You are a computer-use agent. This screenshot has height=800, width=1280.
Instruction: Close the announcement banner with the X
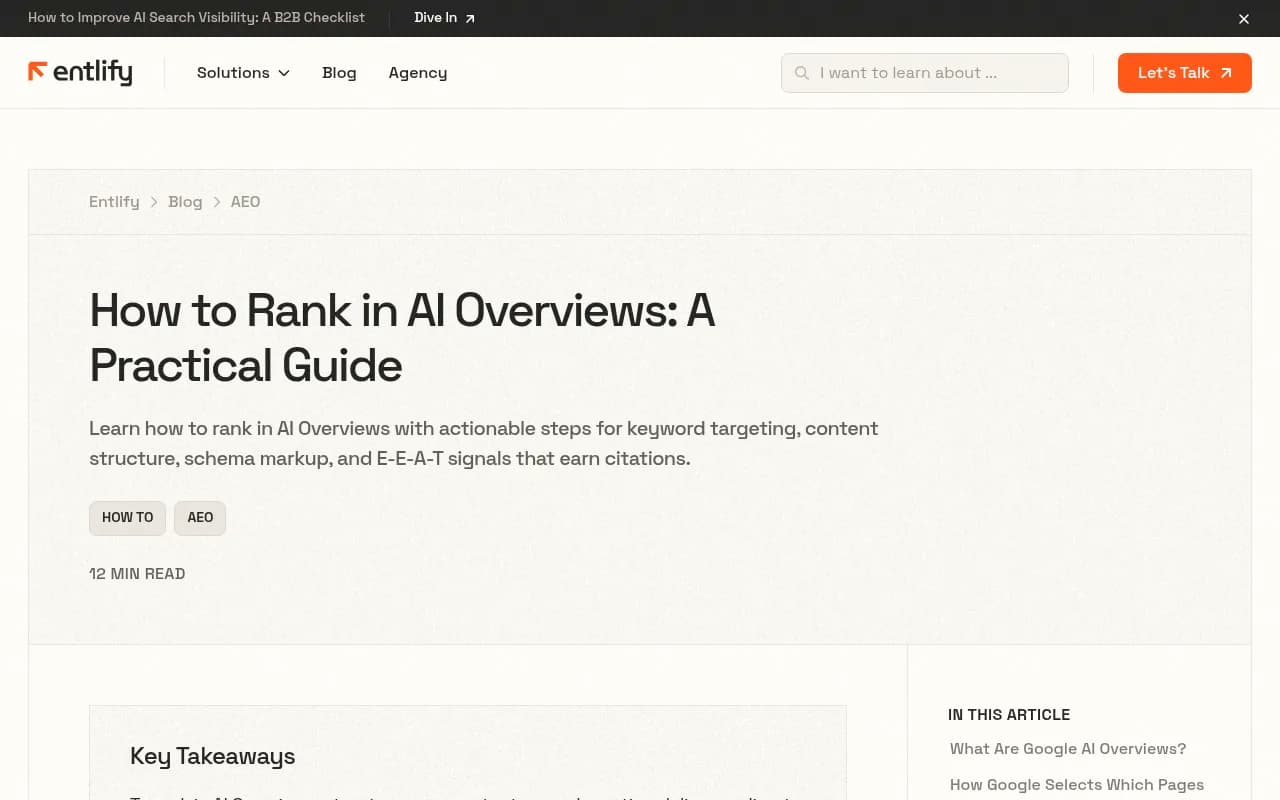point(1244,19)
